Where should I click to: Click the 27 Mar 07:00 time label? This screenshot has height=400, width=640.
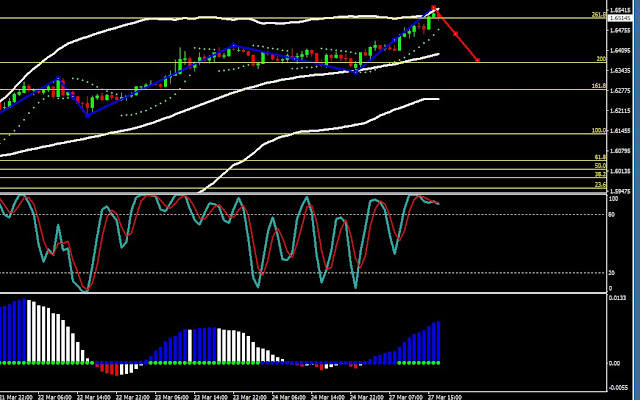(x=406, y=397)
